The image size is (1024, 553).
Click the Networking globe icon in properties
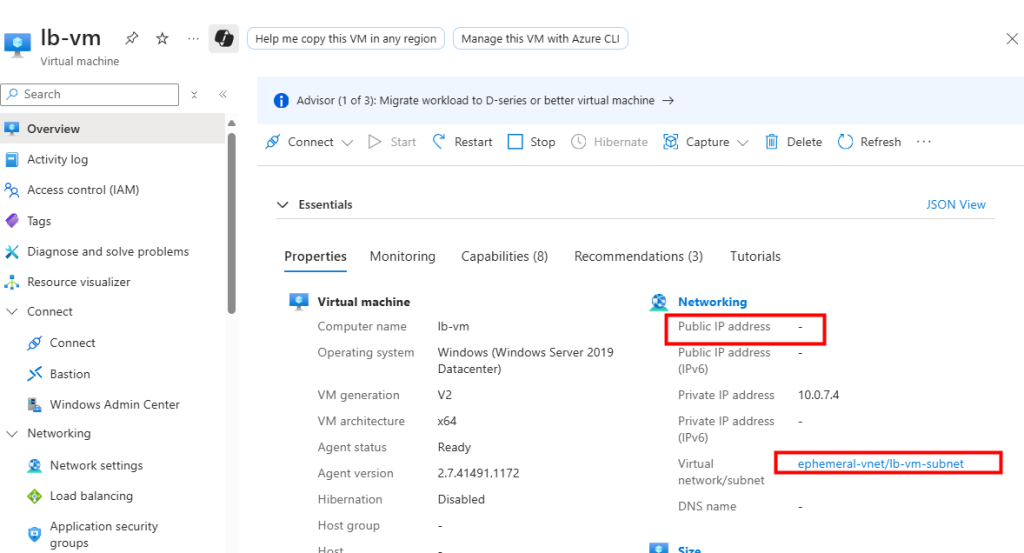coord(659,302)
